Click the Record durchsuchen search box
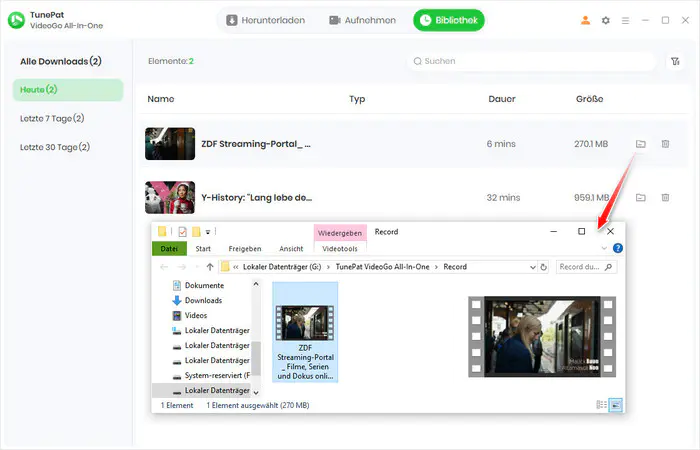Screen dimensions: 700x450 586,267
